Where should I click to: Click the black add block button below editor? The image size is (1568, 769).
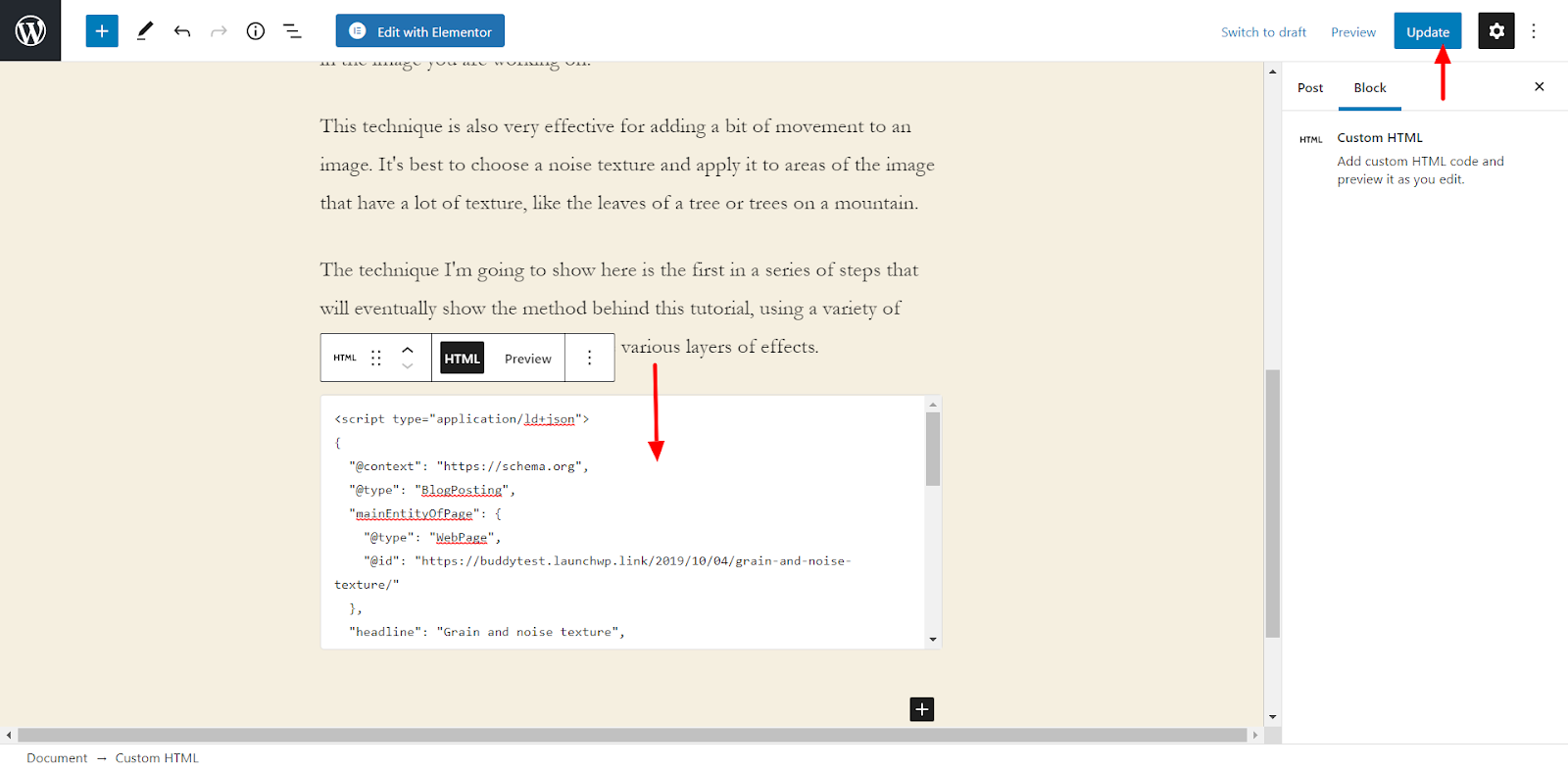(922, 709)
